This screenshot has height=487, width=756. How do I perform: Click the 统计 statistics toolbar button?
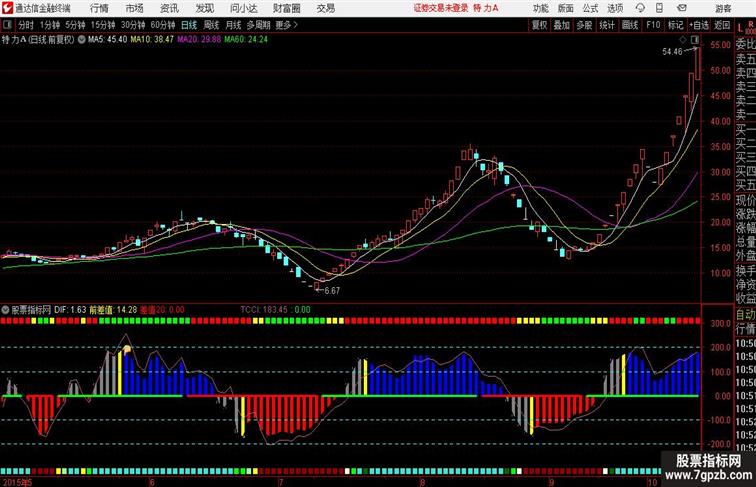tap(607, 25)
